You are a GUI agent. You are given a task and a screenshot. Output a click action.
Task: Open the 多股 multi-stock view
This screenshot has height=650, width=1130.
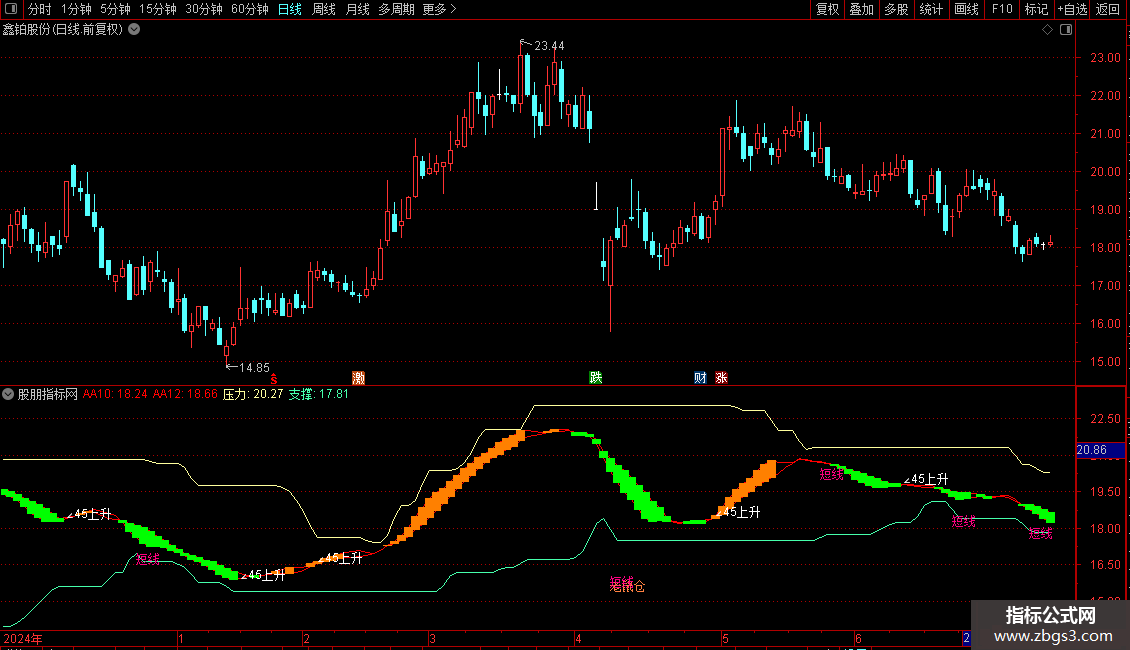click(x=896, y=9)
